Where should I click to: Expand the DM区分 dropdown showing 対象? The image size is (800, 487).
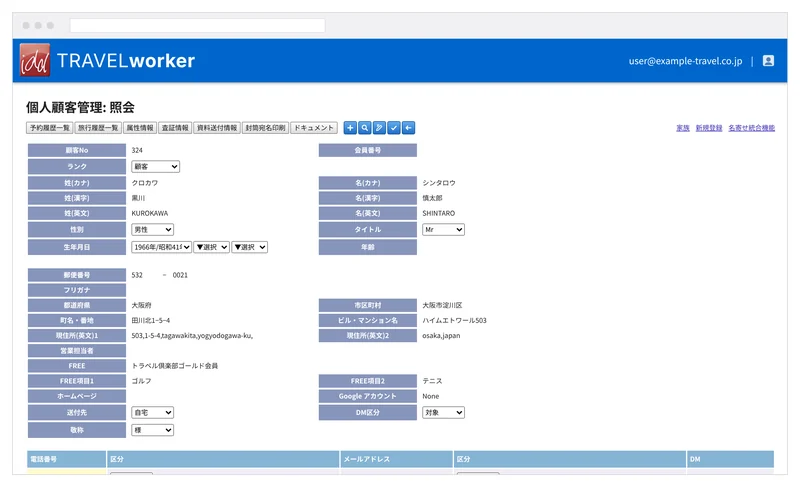click(x=443, y=412)
